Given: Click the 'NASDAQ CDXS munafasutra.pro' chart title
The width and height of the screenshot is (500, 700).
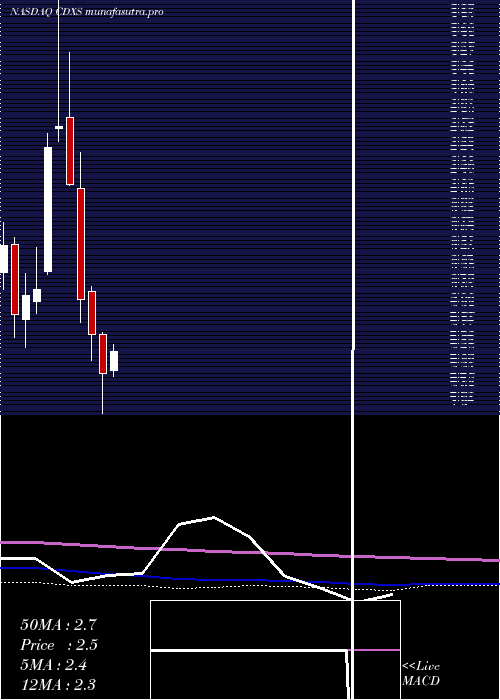Looking at the screenshot, I should point(87,12).
